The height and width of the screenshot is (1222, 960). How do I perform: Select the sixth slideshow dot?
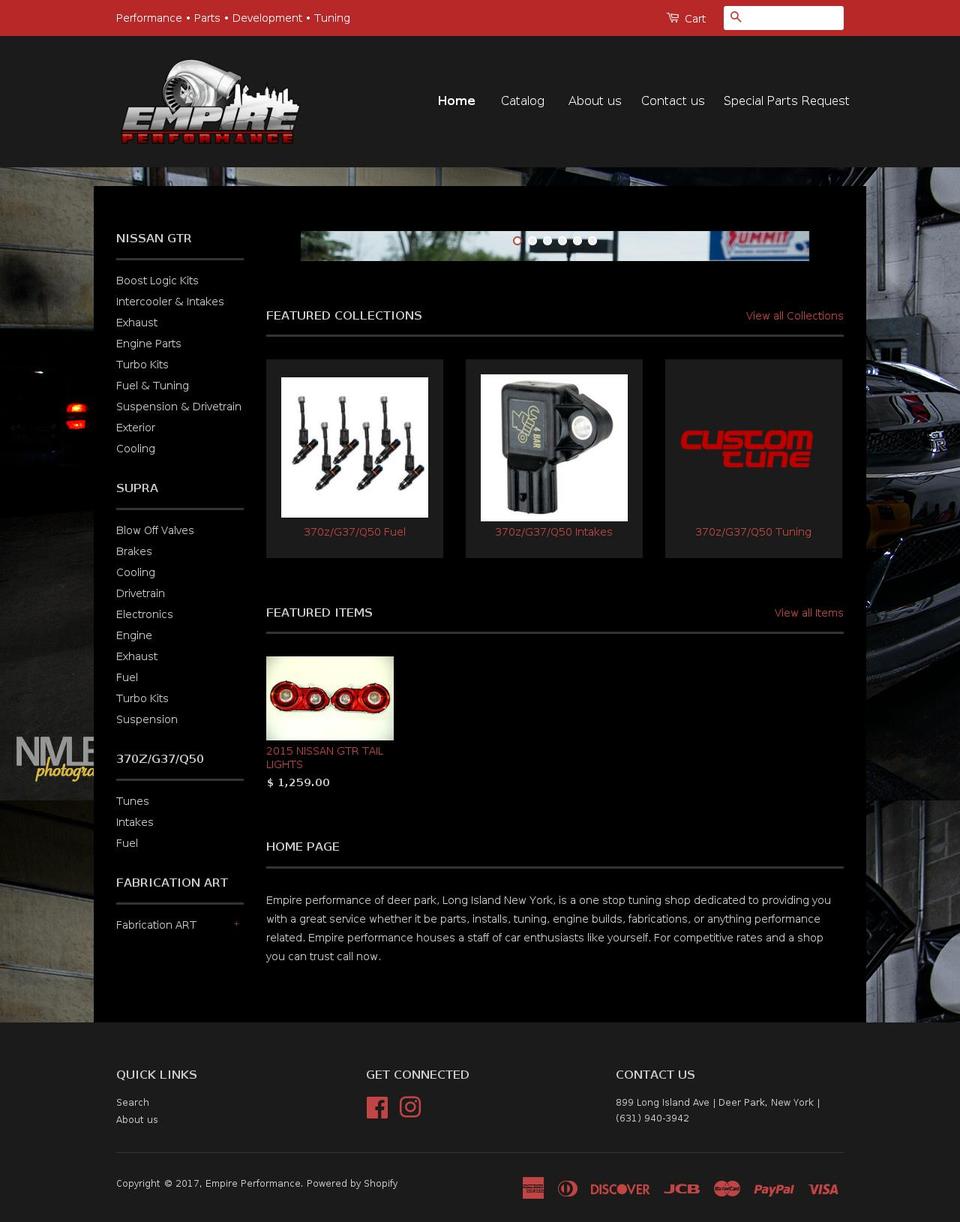pos(593,240)
